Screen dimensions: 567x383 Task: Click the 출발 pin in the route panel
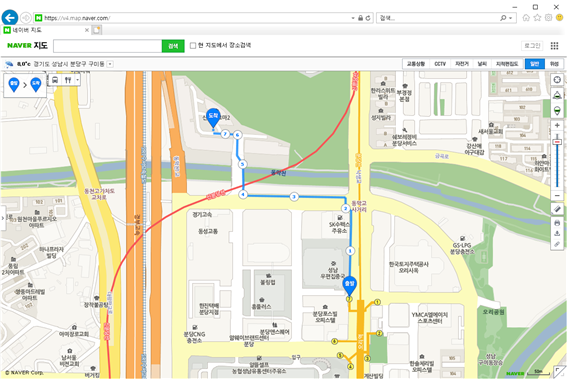14,85
